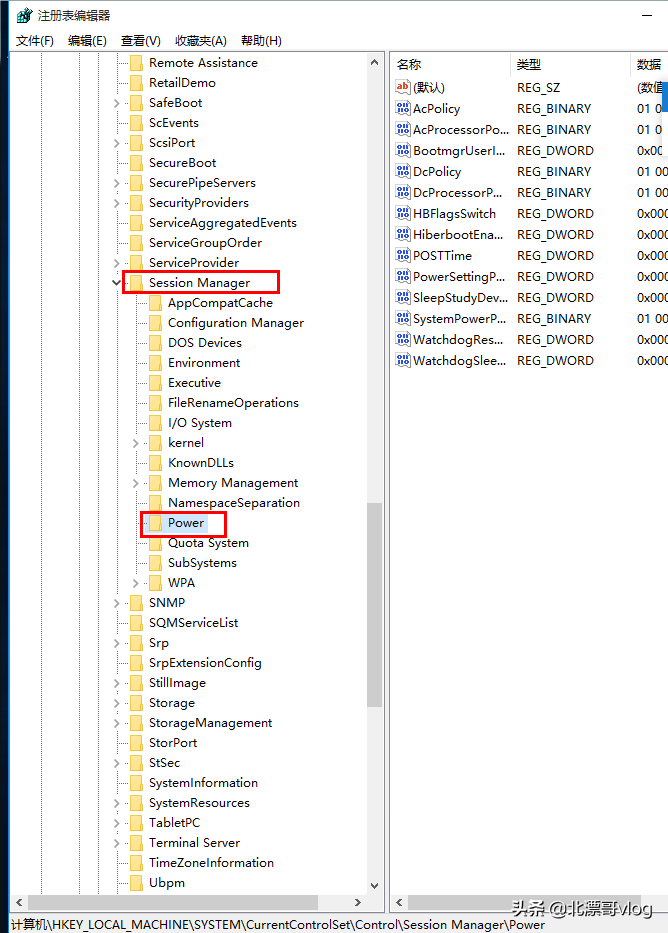Expand the WPA tree node
This screenshot has height=933, width=668.
click(136, 583)
